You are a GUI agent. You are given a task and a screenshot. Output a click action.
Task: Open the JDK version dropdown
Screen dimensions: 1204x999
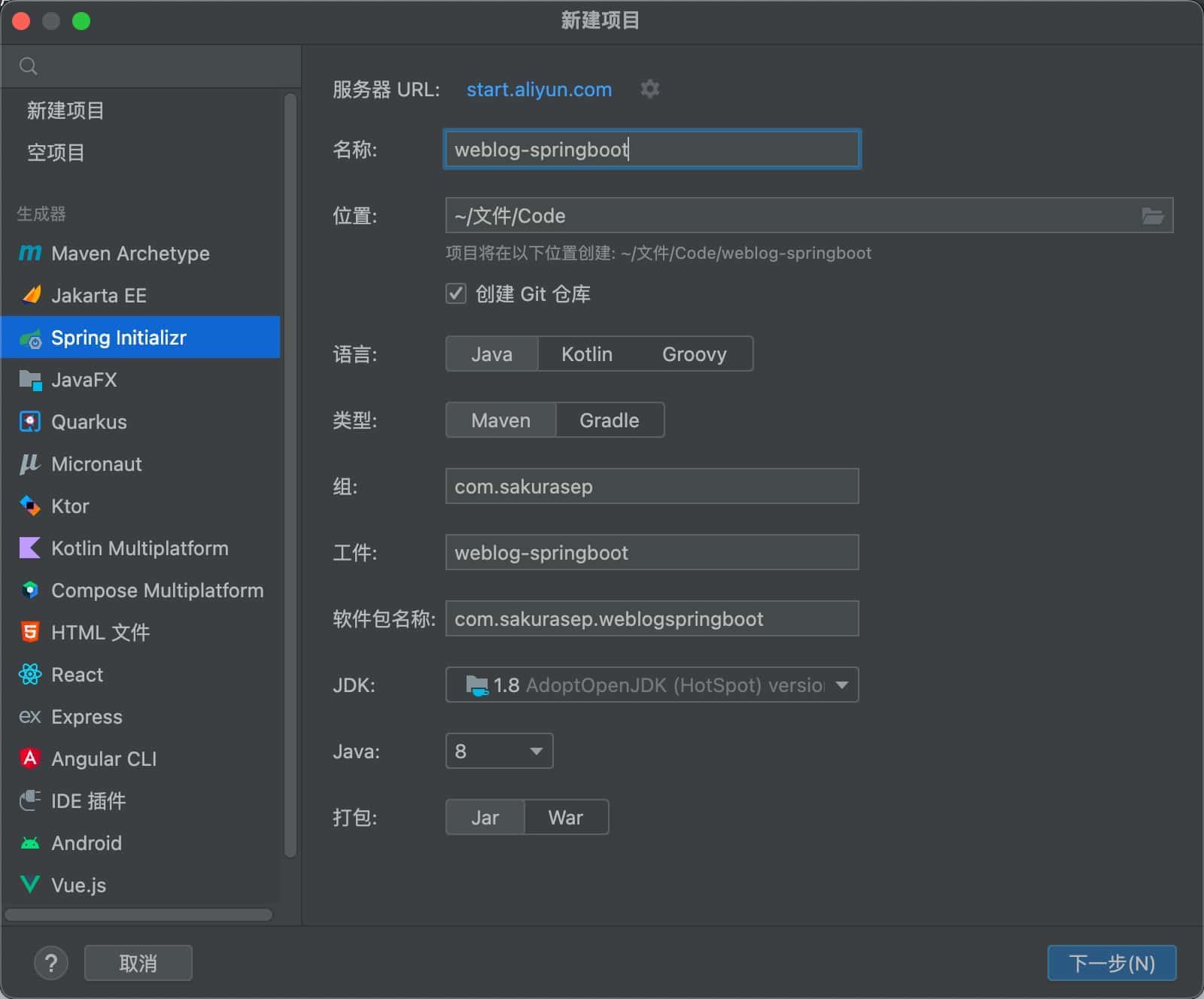tap(841, 685)
